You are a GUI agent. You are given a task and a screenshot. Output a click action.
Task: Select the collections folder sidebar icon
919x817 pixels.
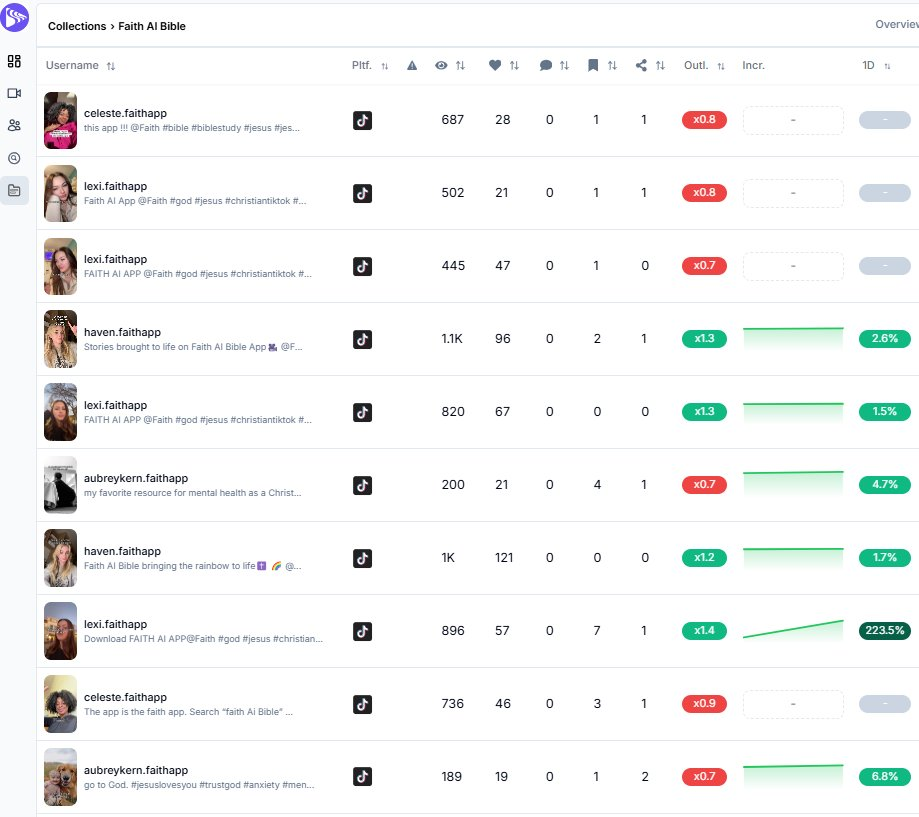[14, 190]
